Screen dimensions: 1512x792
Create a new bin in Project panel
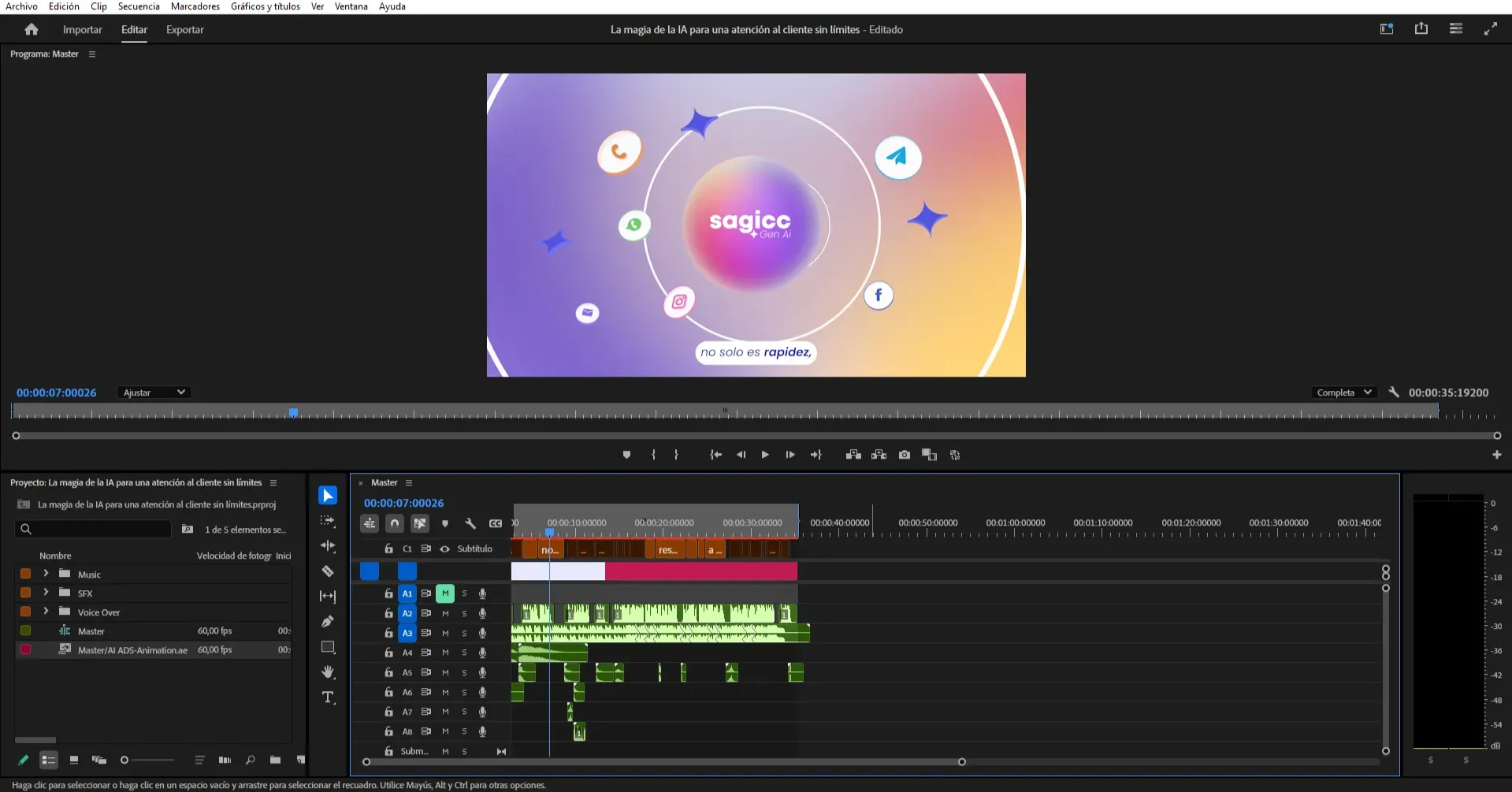(x=275, y=760)
